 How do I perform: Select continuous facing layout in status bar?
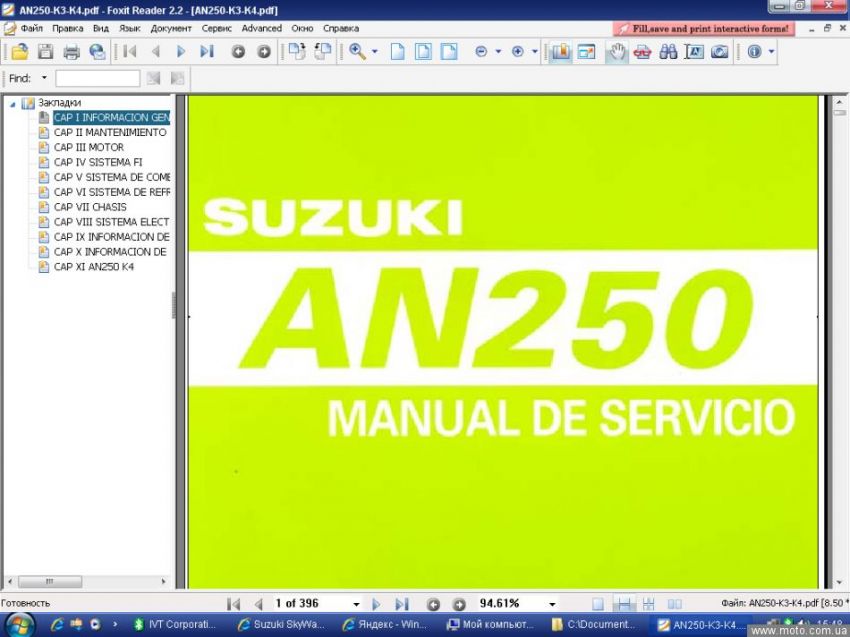pyautogui.click(x=649, y=604)
